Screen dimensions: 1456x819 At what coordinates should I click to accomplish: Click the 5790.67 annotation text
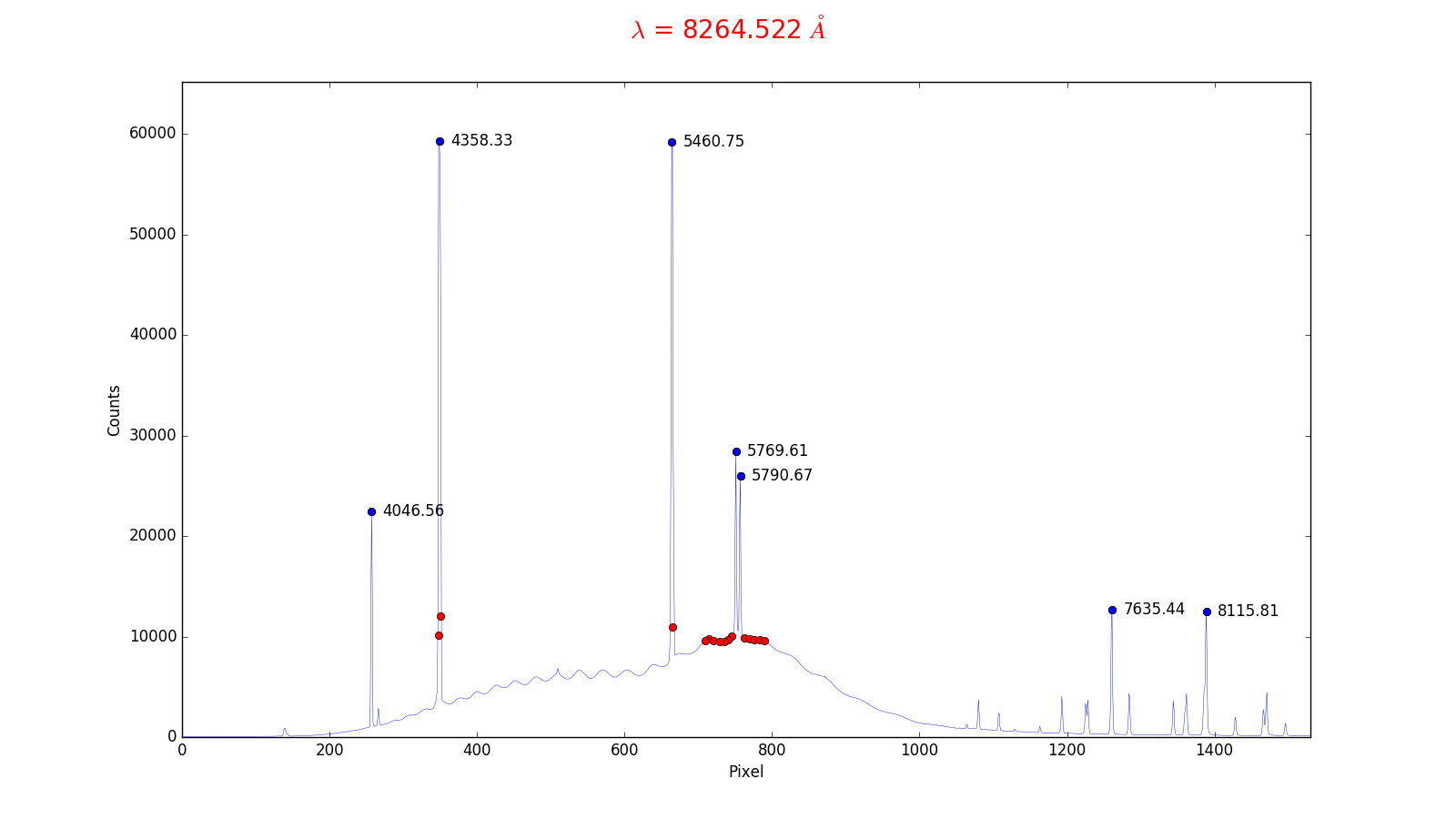[x=782, y=476]
